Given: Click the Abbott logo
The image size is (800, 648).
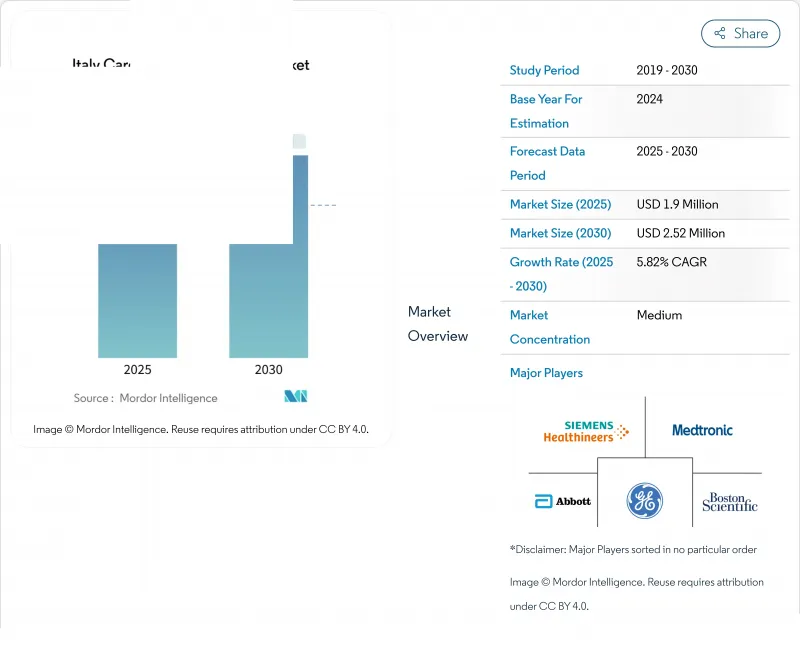Looking at the screenshot, I should (x=562, y=501).
